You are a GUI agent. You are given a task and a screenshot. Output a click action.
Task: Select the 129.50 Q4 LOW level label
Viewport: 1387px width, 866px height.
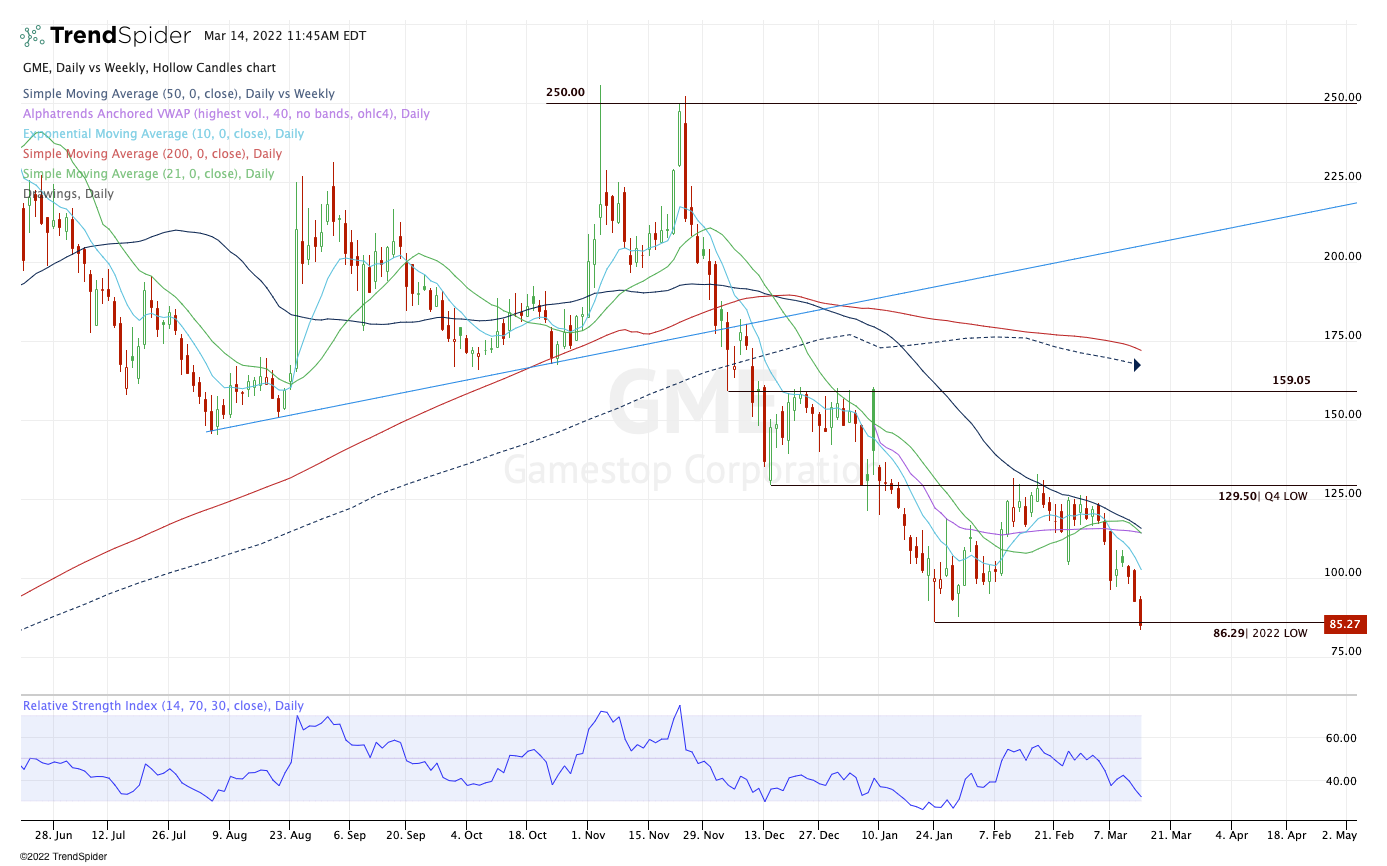(x=1262, y=496)
